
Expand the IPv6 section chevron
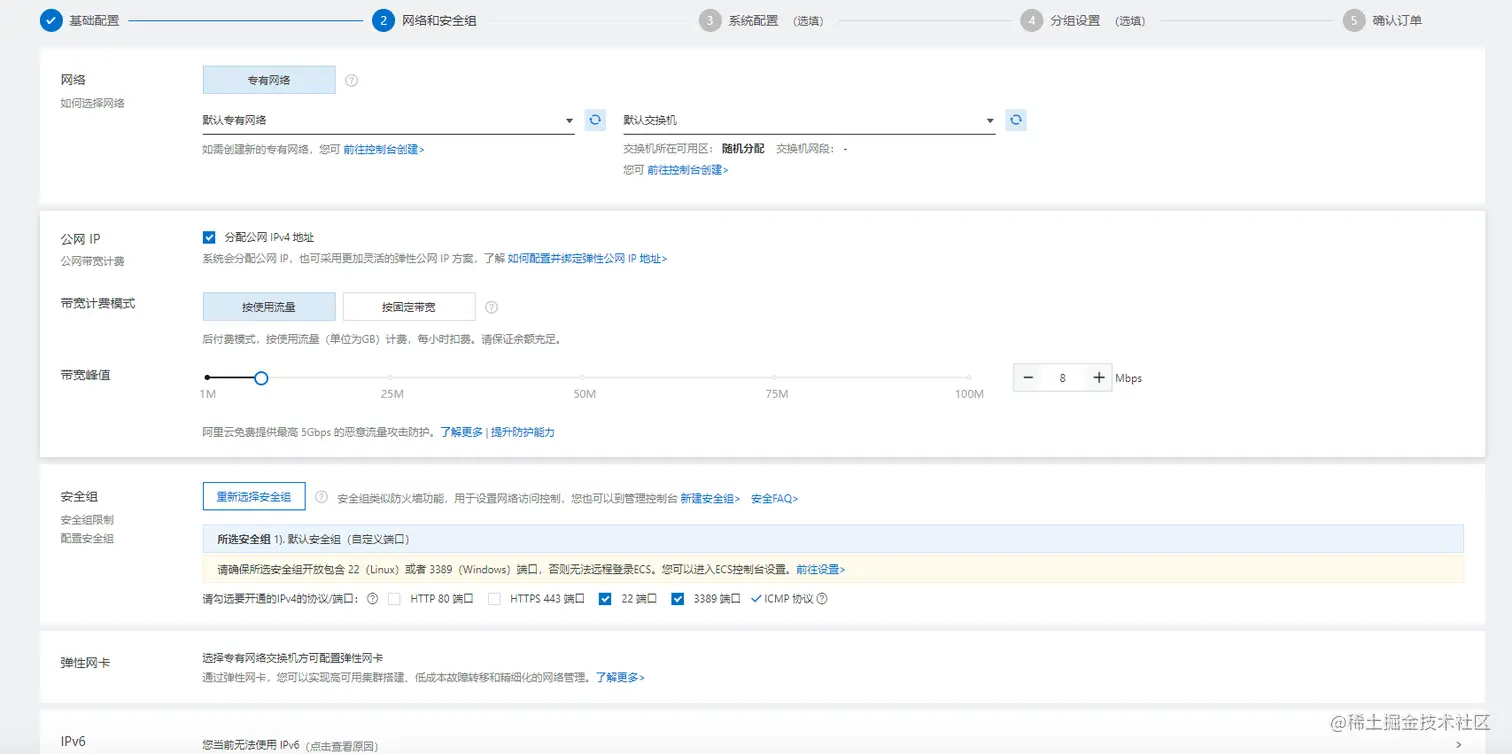[x=1459, y=745]
